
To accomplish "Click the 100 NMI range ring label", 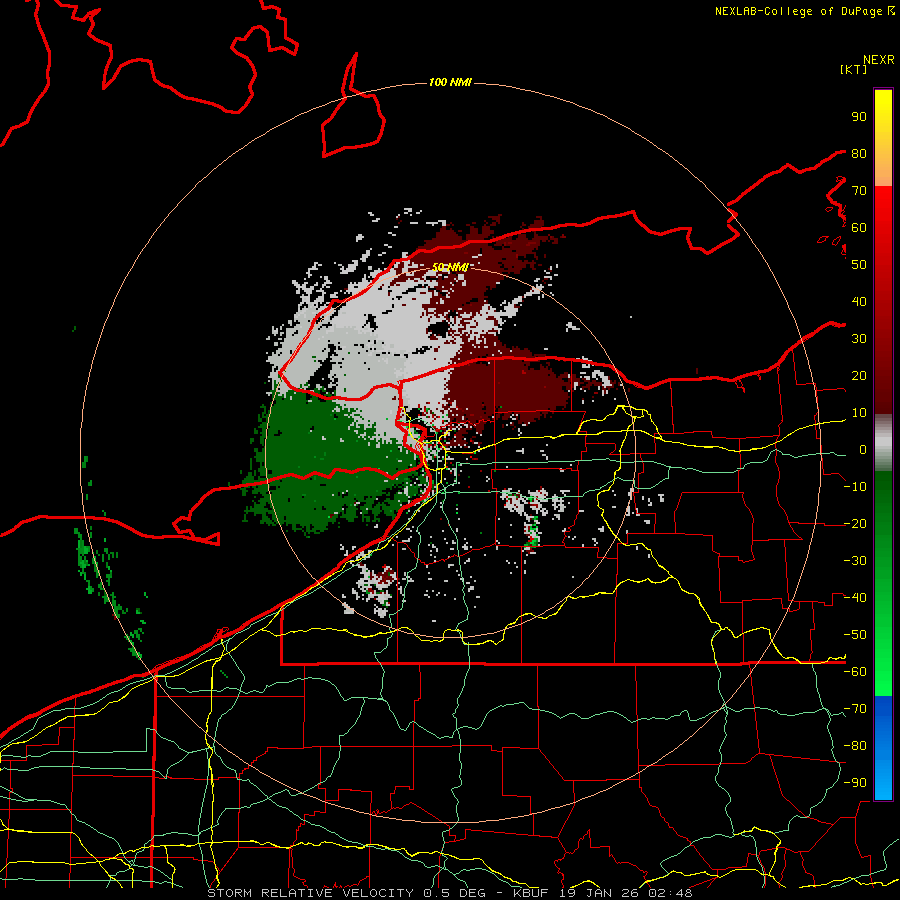I will 450,83.
